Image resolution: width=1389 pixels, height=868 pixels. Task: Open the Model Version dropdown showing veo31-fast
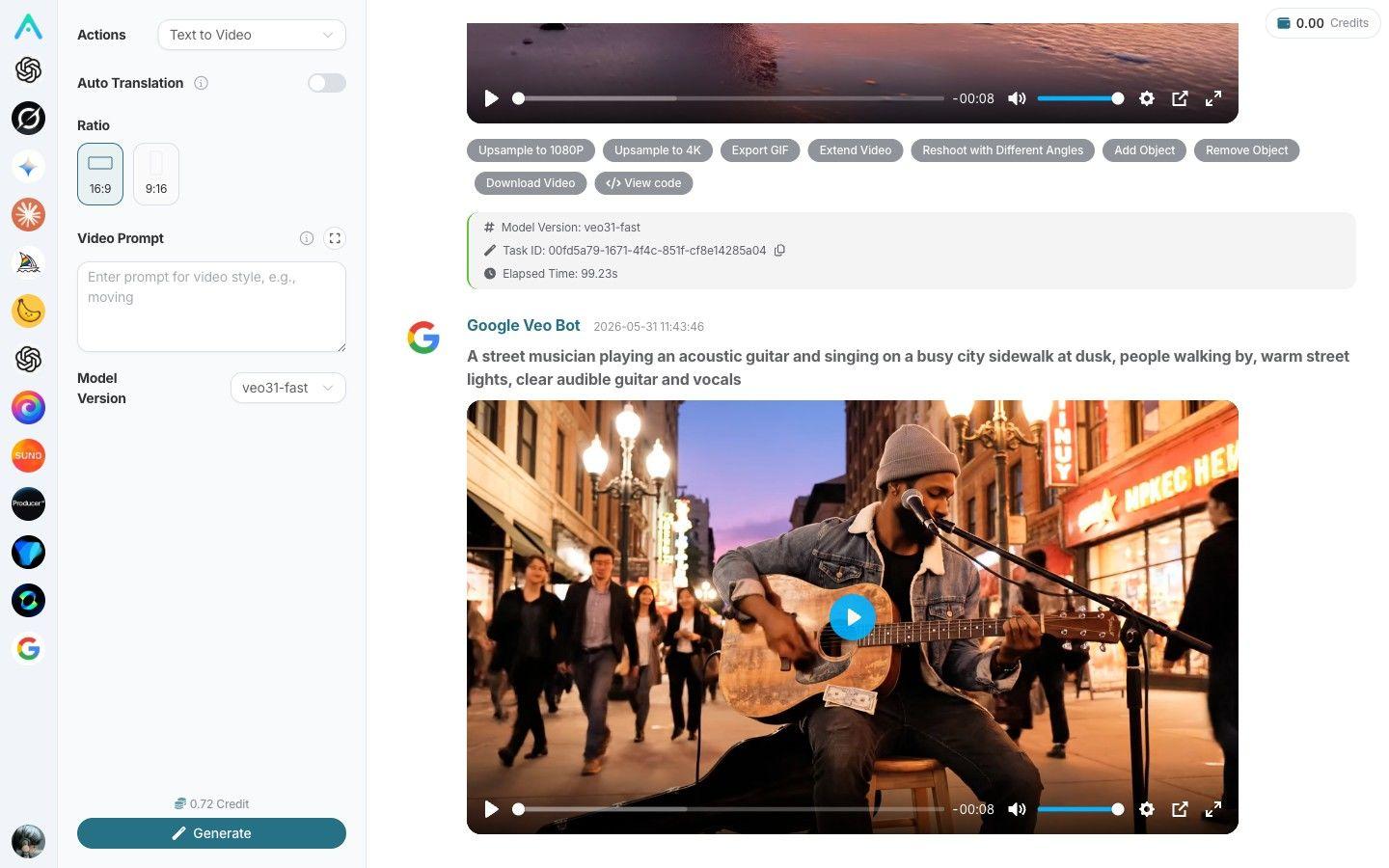[288, 388]
